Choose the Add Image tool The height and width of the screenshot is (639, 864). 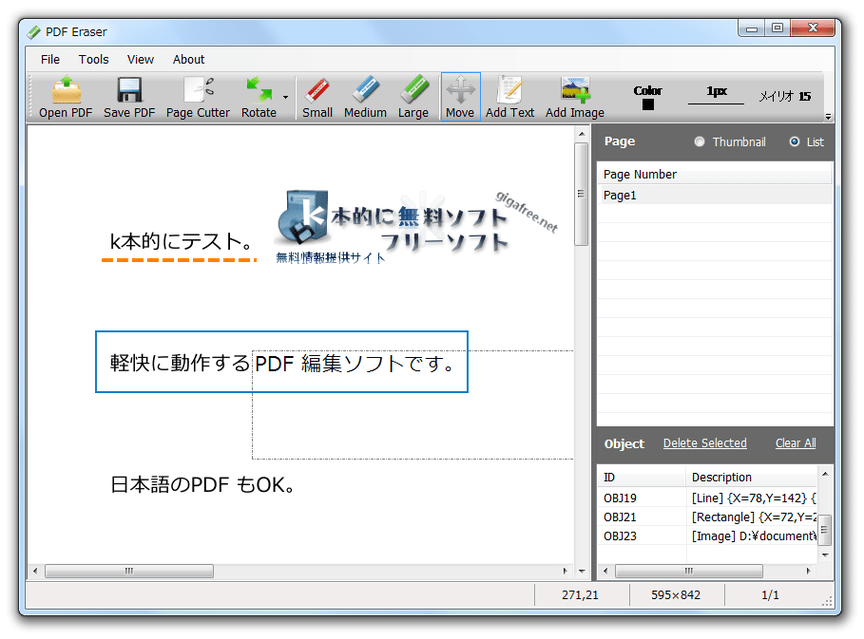coord(575,97)
